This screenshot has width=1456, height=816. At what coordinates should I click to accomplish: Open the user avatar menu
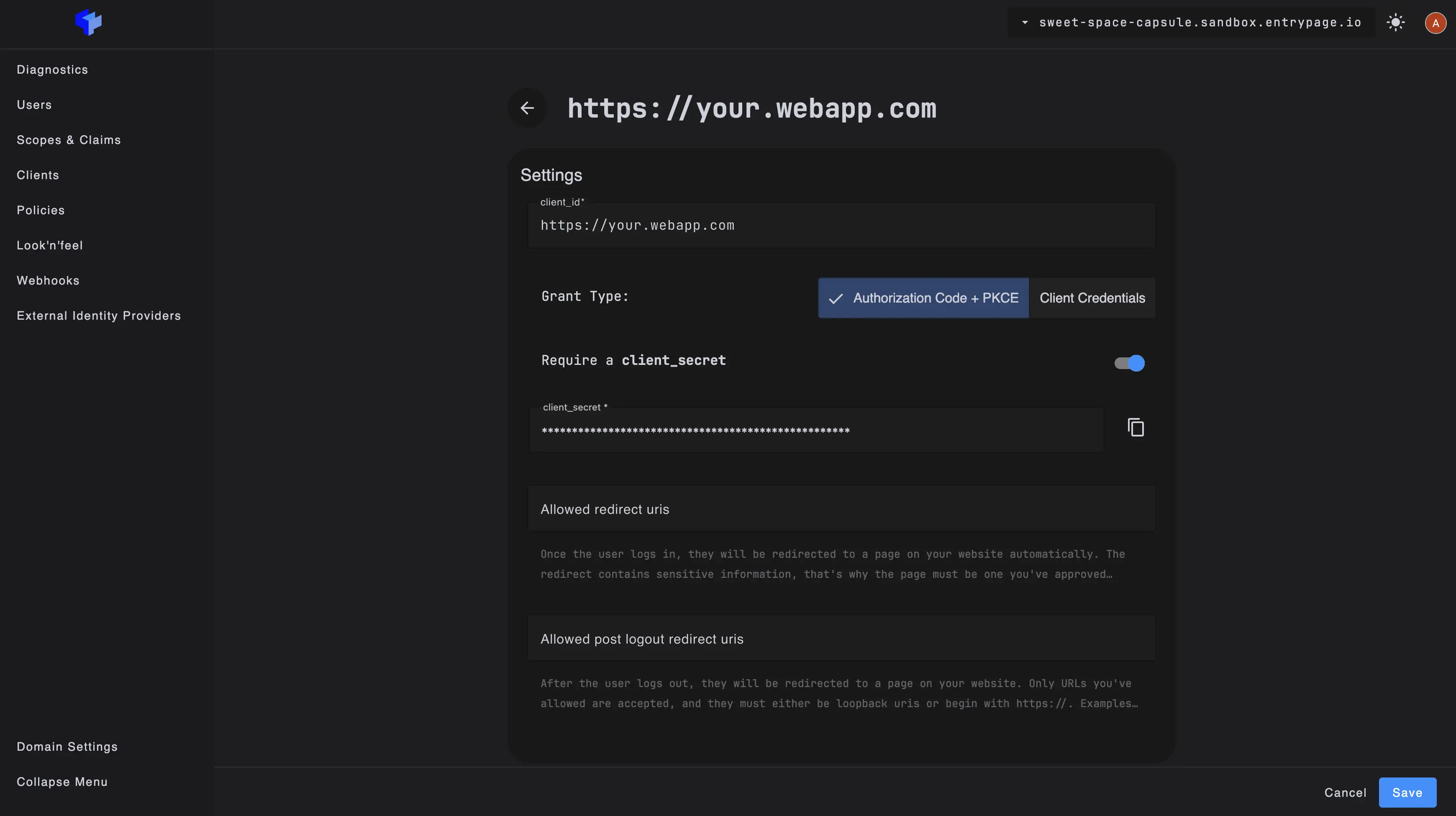pyautogui.click(x=1435, y=23)
